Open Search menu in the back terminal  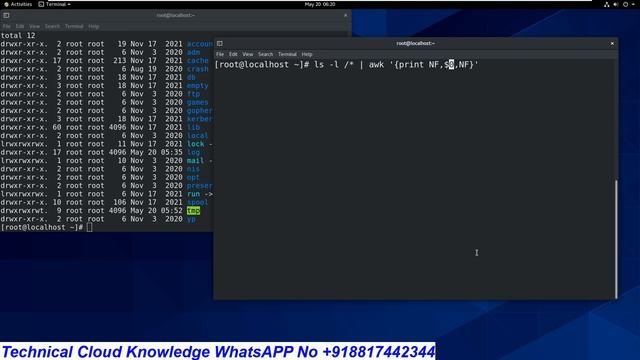(x=52, y=27)
